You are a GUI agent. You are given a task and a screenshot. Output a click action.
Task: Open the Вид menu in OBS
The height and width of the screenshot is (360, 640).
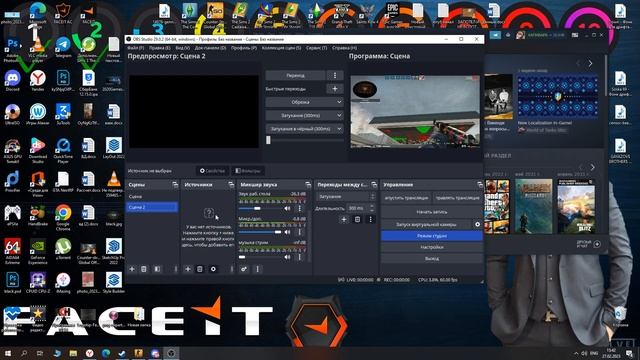(182, 48)
